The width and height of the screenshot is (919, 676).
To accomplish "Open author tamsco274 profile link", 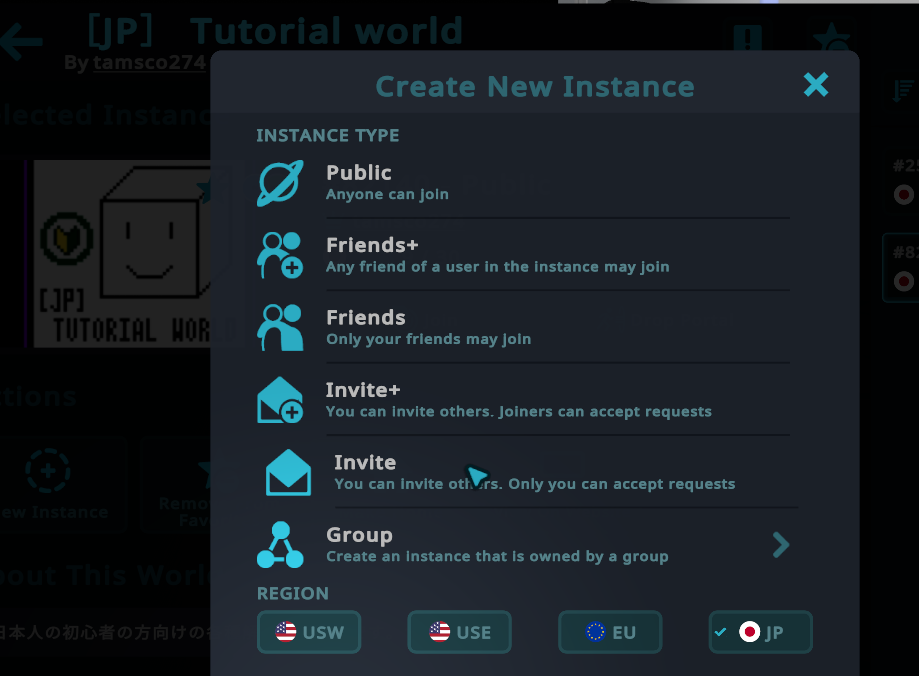I will 149,62.
